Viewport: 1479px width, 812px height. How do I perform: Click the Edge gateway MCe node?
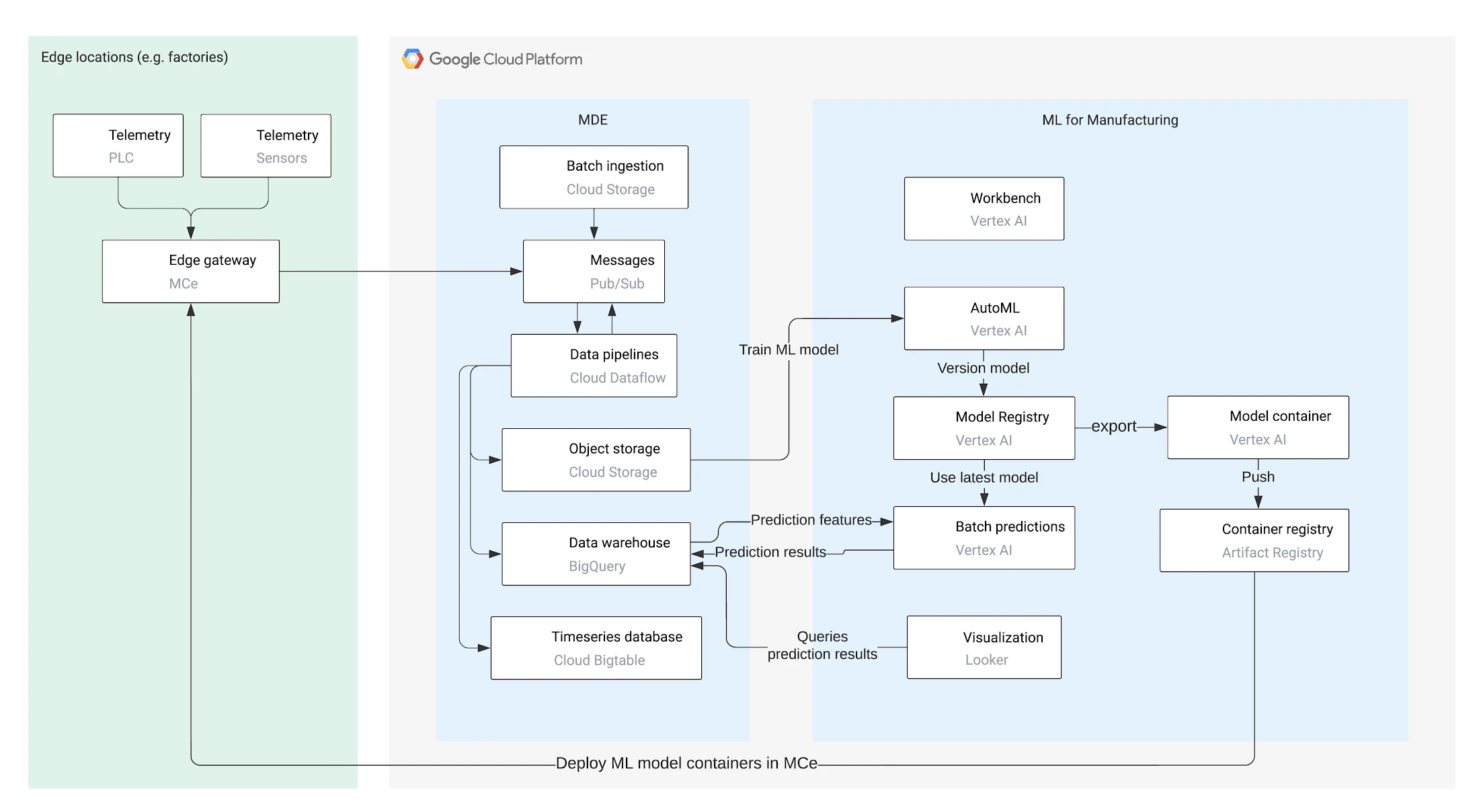pyautogui.click(x=191, y=272)
